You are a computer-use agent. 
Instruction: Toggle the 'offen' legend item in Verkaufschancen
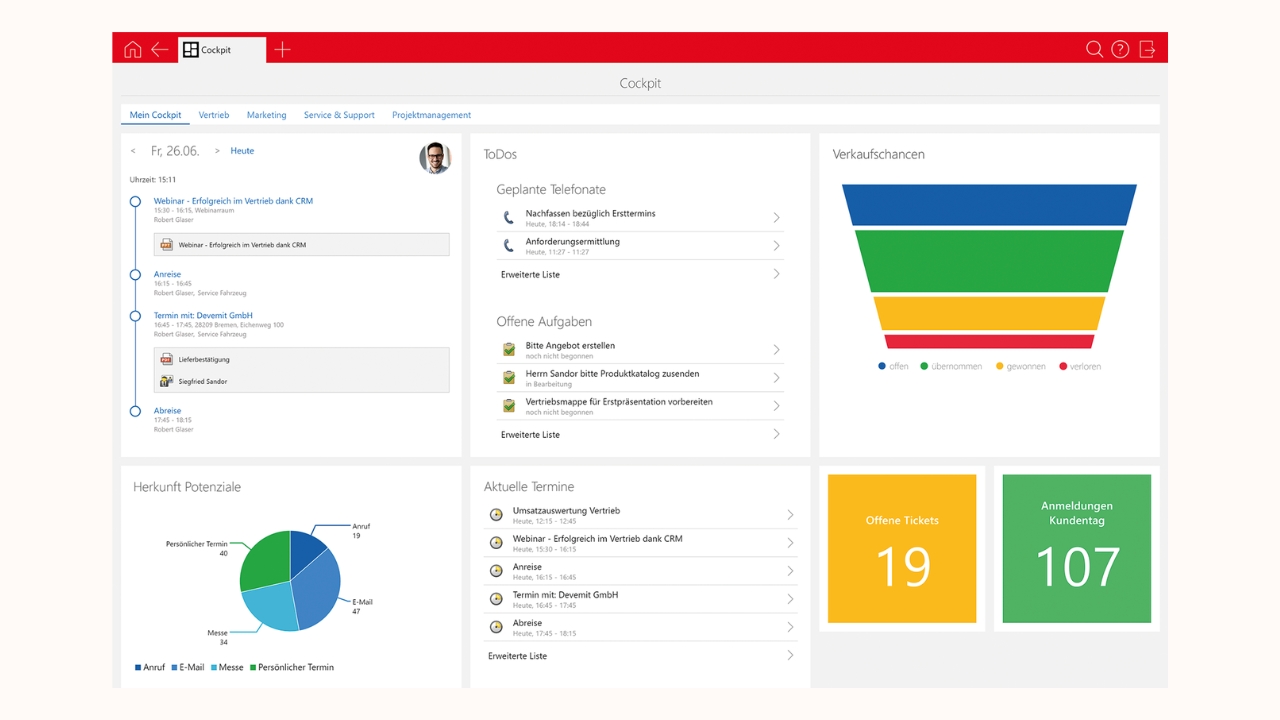click(893, 367)
